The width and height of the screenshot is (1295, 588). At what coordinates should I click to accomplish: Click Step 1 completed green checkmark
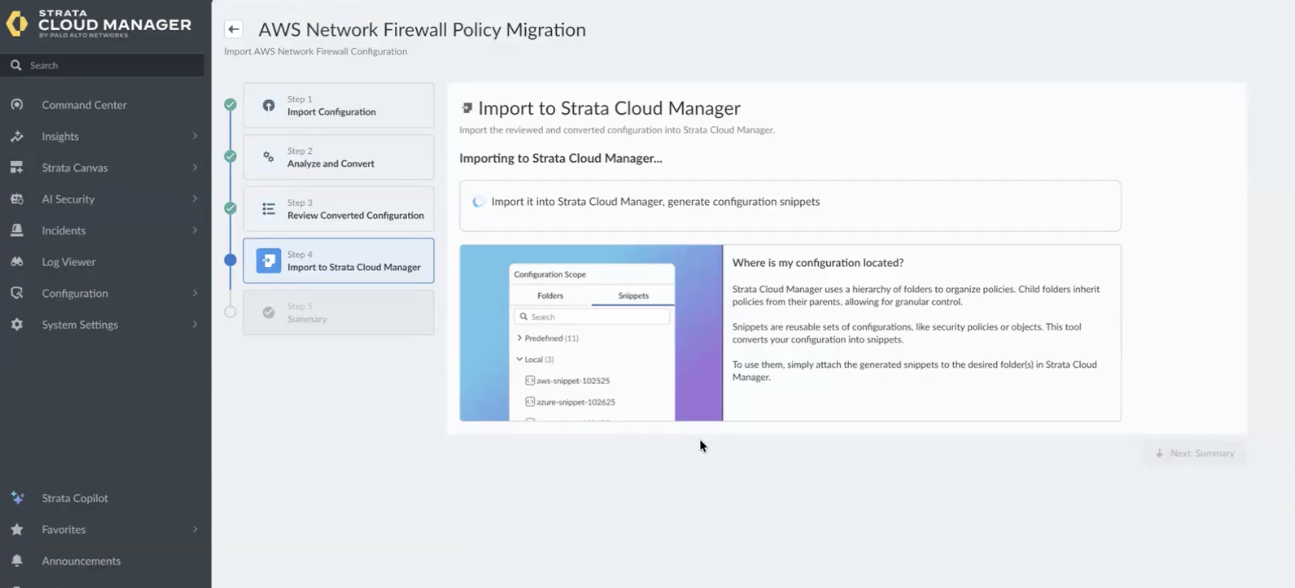230,104
